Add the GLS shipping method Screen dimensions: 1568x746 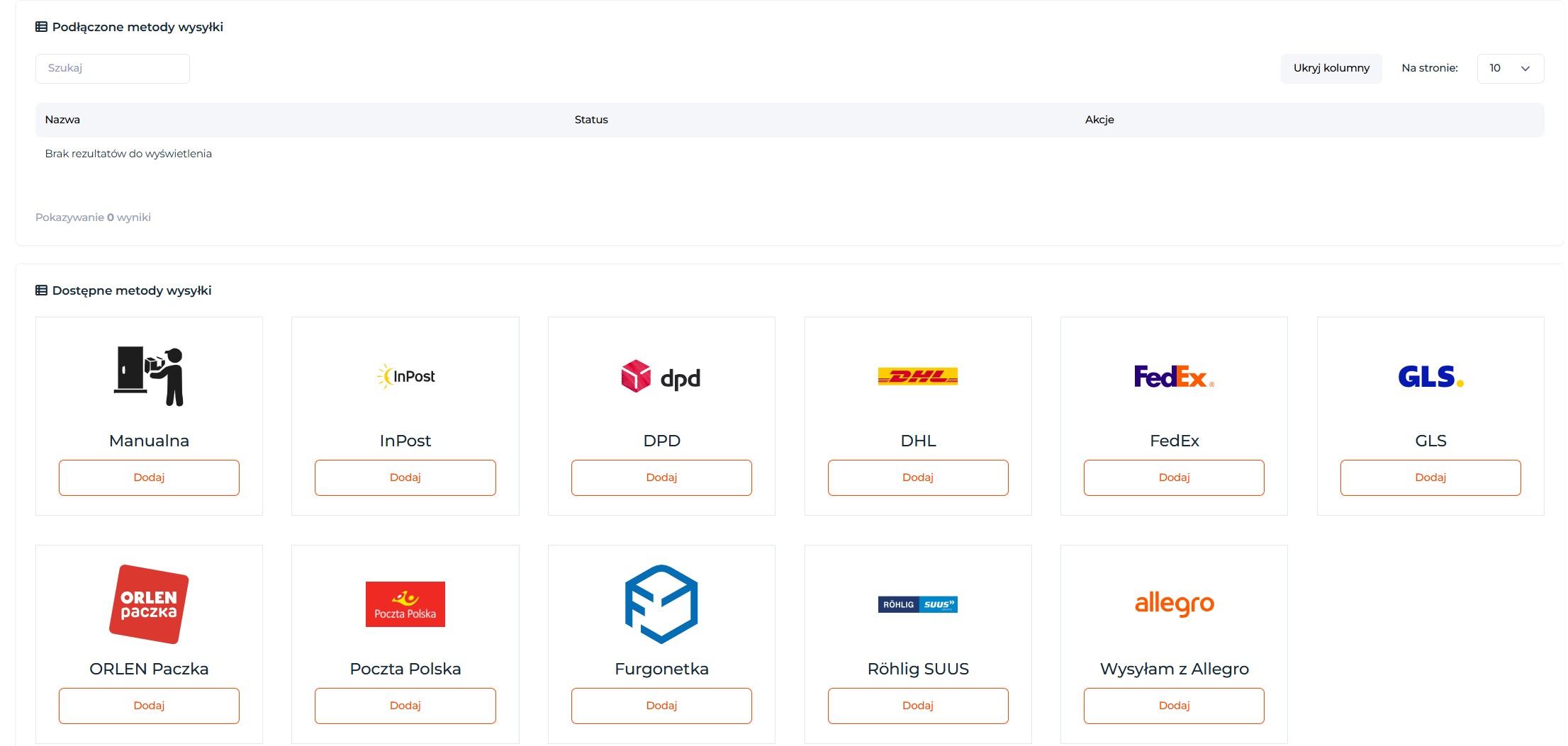click(1430, 477)
